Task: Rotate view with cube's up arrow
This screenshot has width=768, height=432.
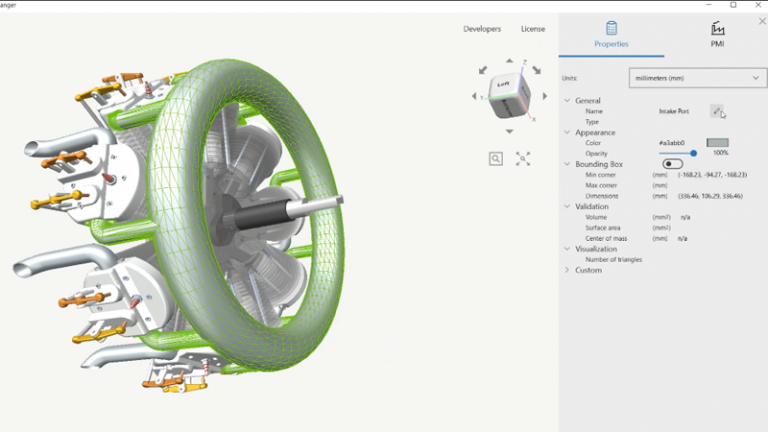Action: click(509, 61)
